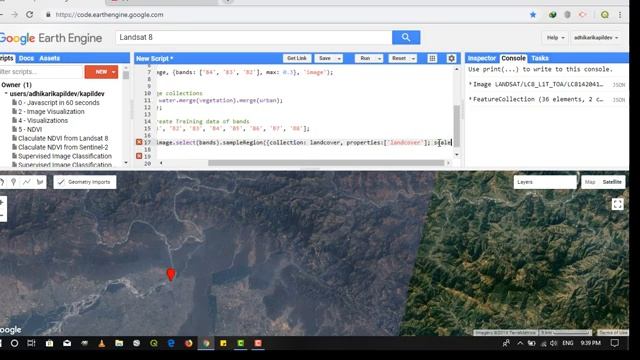Click the code editor horizontal scrollbar
640x360 pixels.
click(326, 163)
